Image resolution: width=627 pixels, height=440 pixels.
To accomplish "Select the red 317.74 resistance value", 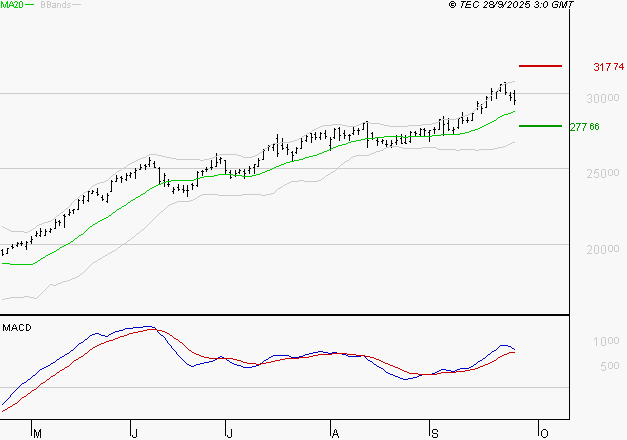I will tap(609, 67).
